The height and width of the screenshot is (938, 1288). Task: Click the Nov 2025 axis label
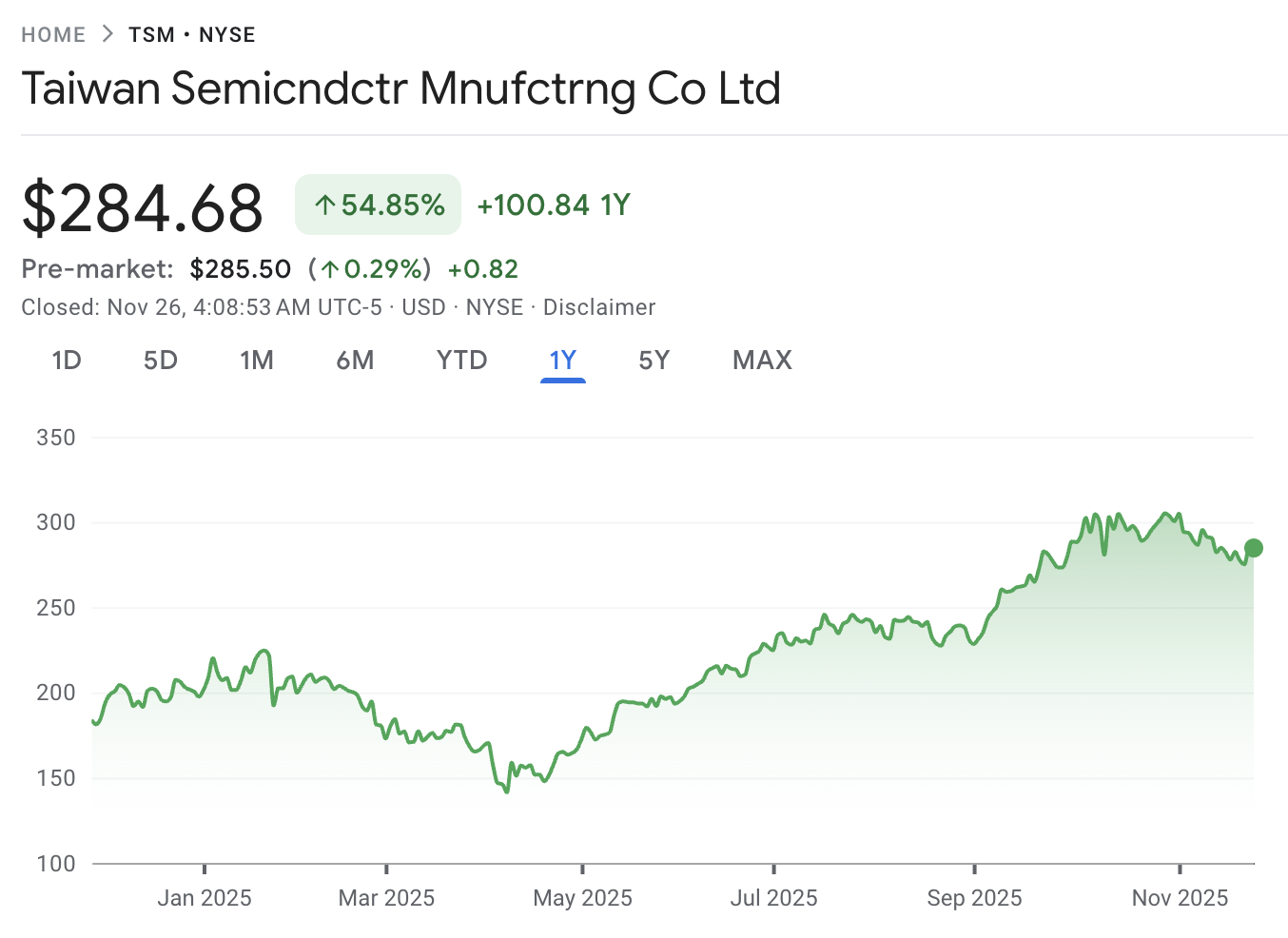click(x=1180, y=897)
